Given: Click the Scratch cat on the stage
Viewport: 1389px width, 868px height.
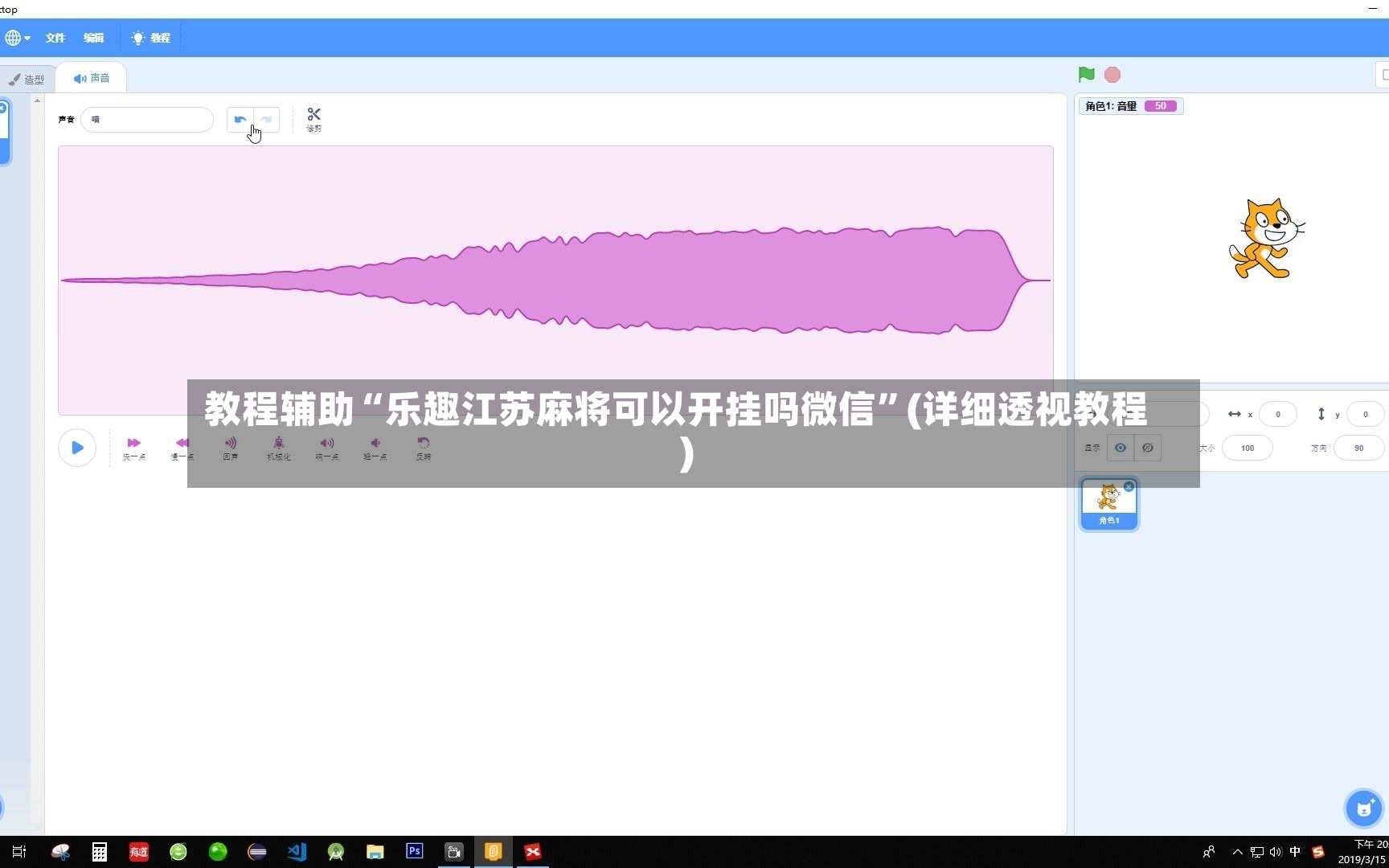Looking at the screenshot, I should 1266,238.
